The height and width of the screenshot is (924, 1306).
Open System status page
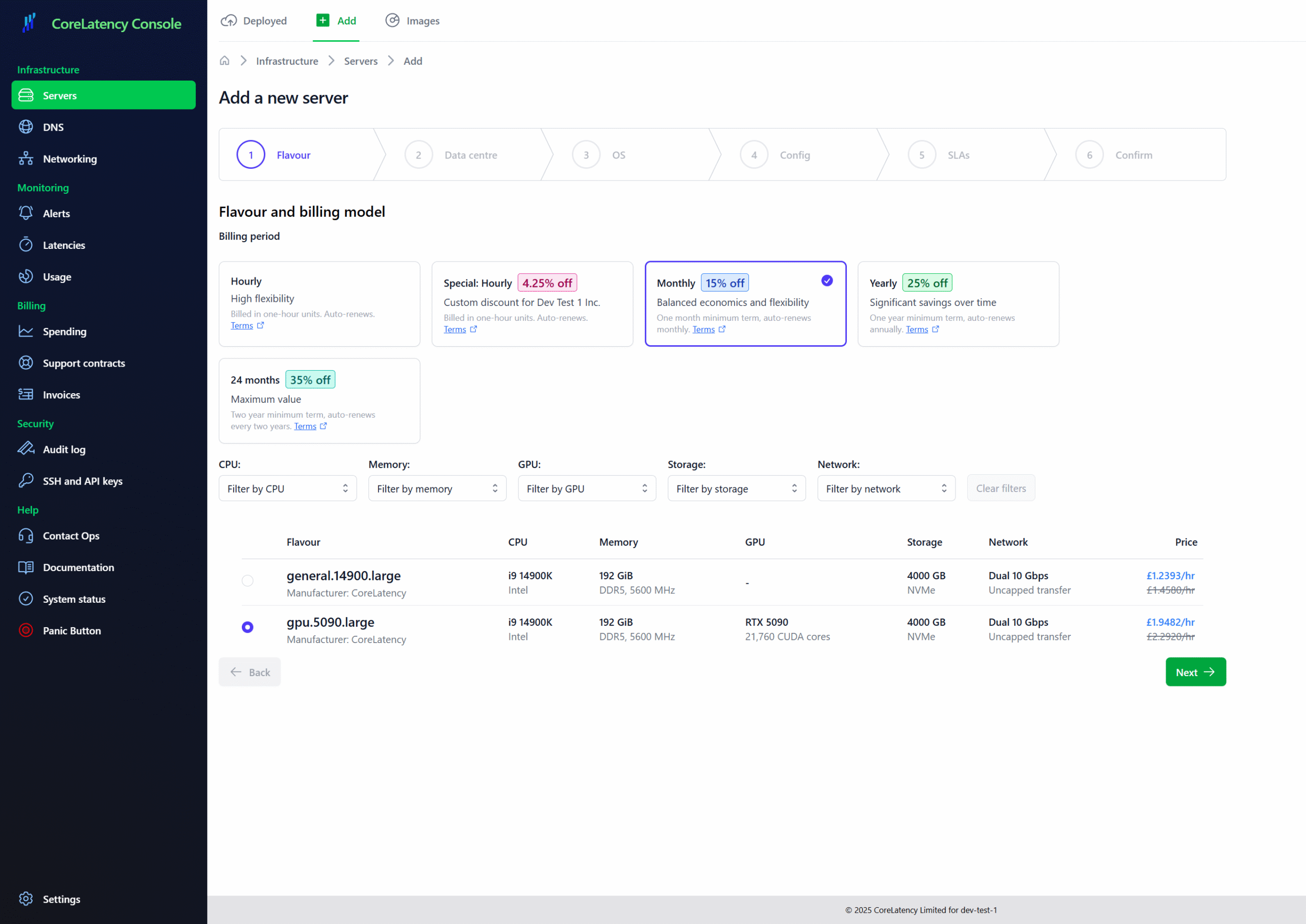coord(74,599)
